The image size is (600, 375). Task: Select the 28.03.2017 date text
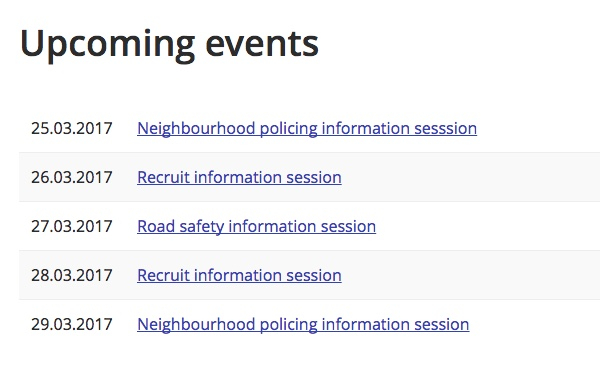(x=72, y=276)
